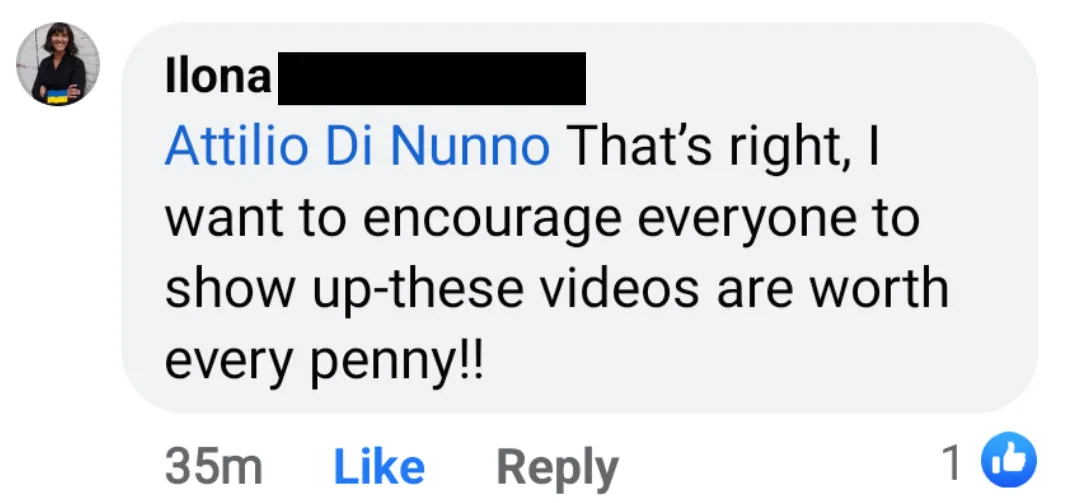This screenshot has width=1080, height=503.
Task: Click the line "want to encourage everyone to"
Action: click(x=542, y=218)
